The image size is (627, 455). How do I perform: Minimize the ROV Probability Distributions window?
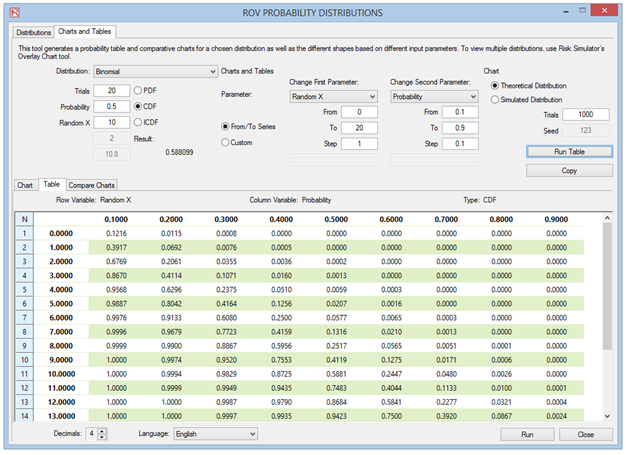pyautogui.click(x=566, y=12)
